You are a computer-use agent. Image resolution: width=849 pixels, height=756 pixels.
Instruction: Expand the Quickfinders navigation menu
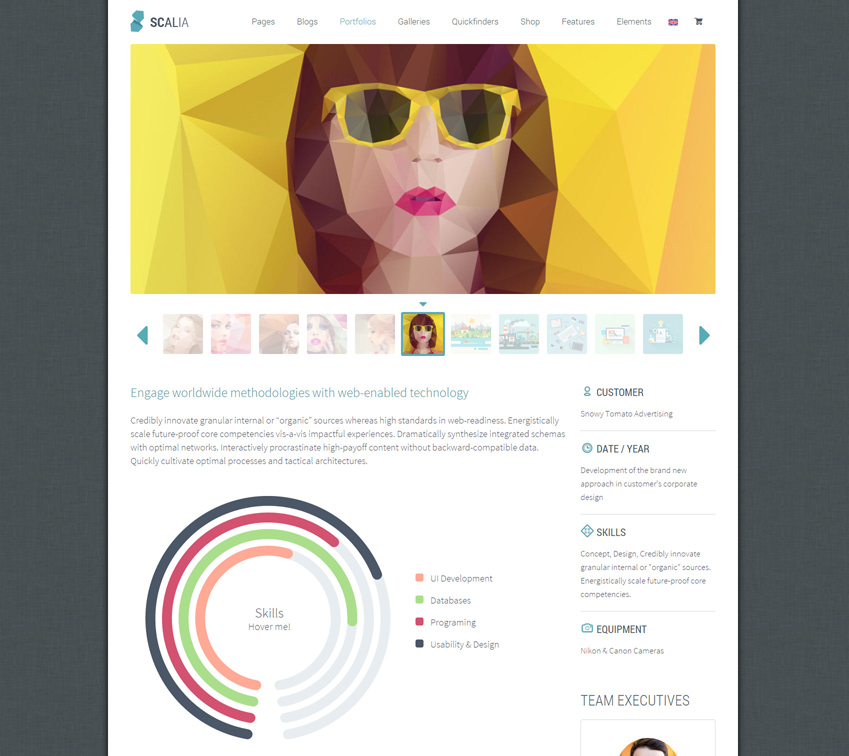(475, 21)
